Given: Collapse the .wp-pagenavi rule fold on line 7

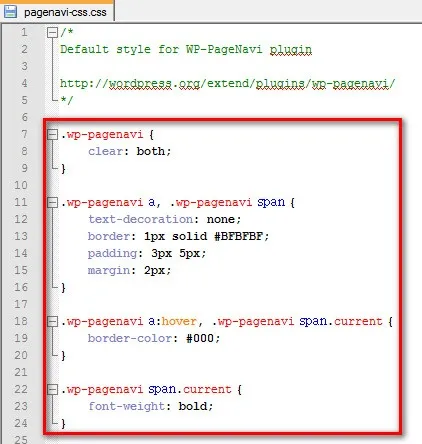Looking at the screenshot, I should tap(52, 134).
